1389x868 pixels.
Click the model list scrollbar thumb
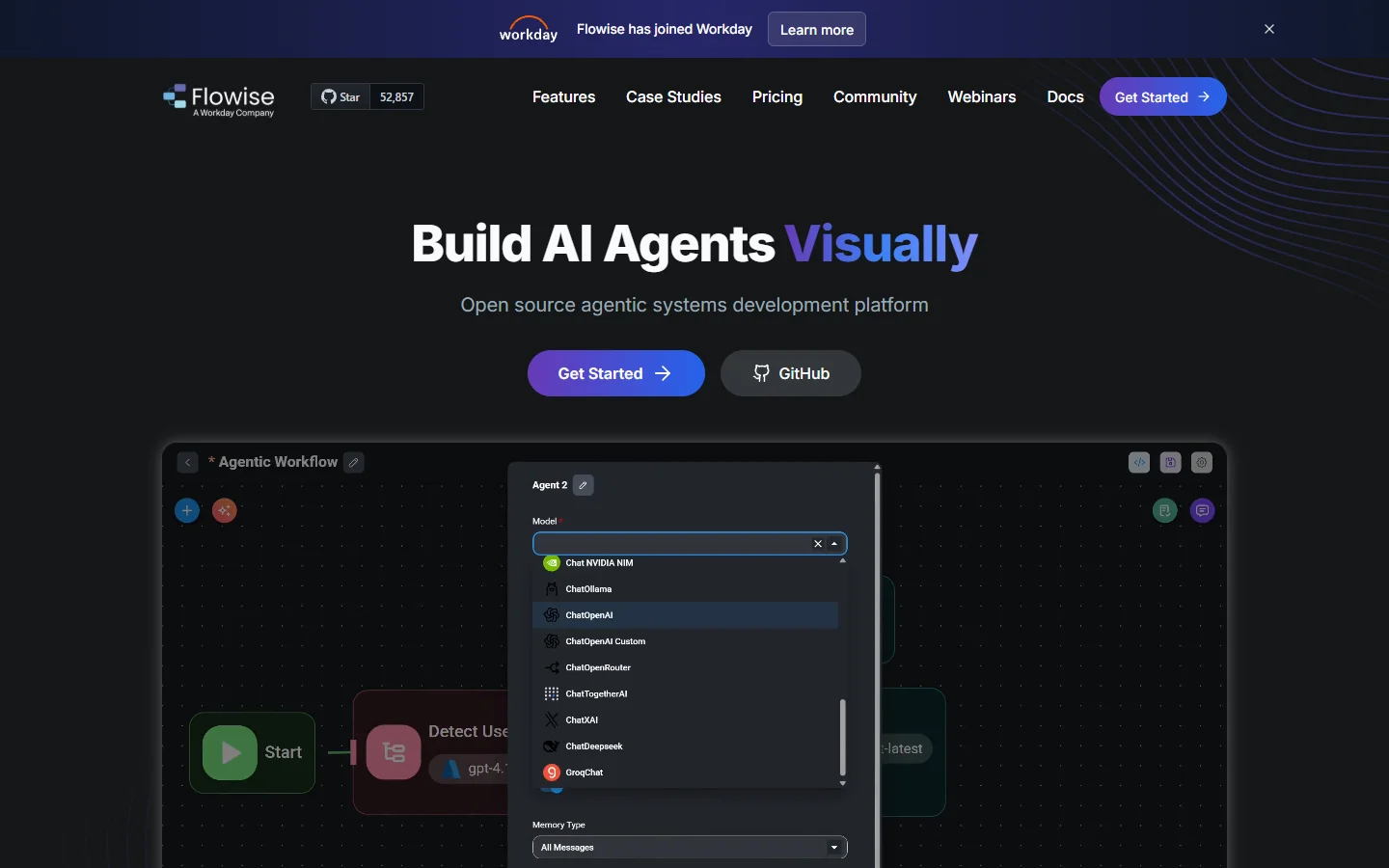point(843,738)
